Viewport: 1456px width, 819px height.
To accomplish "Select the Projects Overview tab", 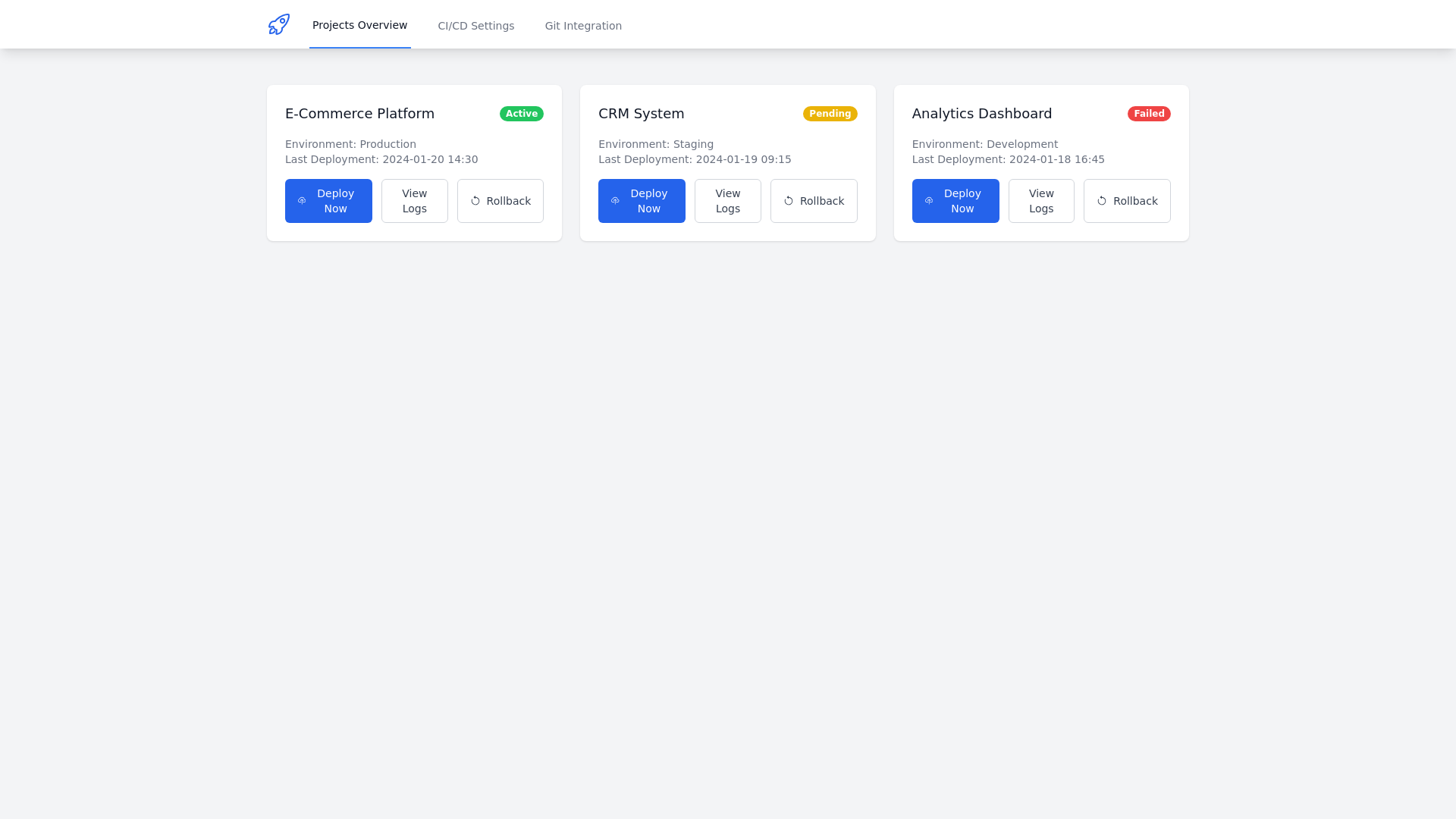I will (x=359, y=25).
